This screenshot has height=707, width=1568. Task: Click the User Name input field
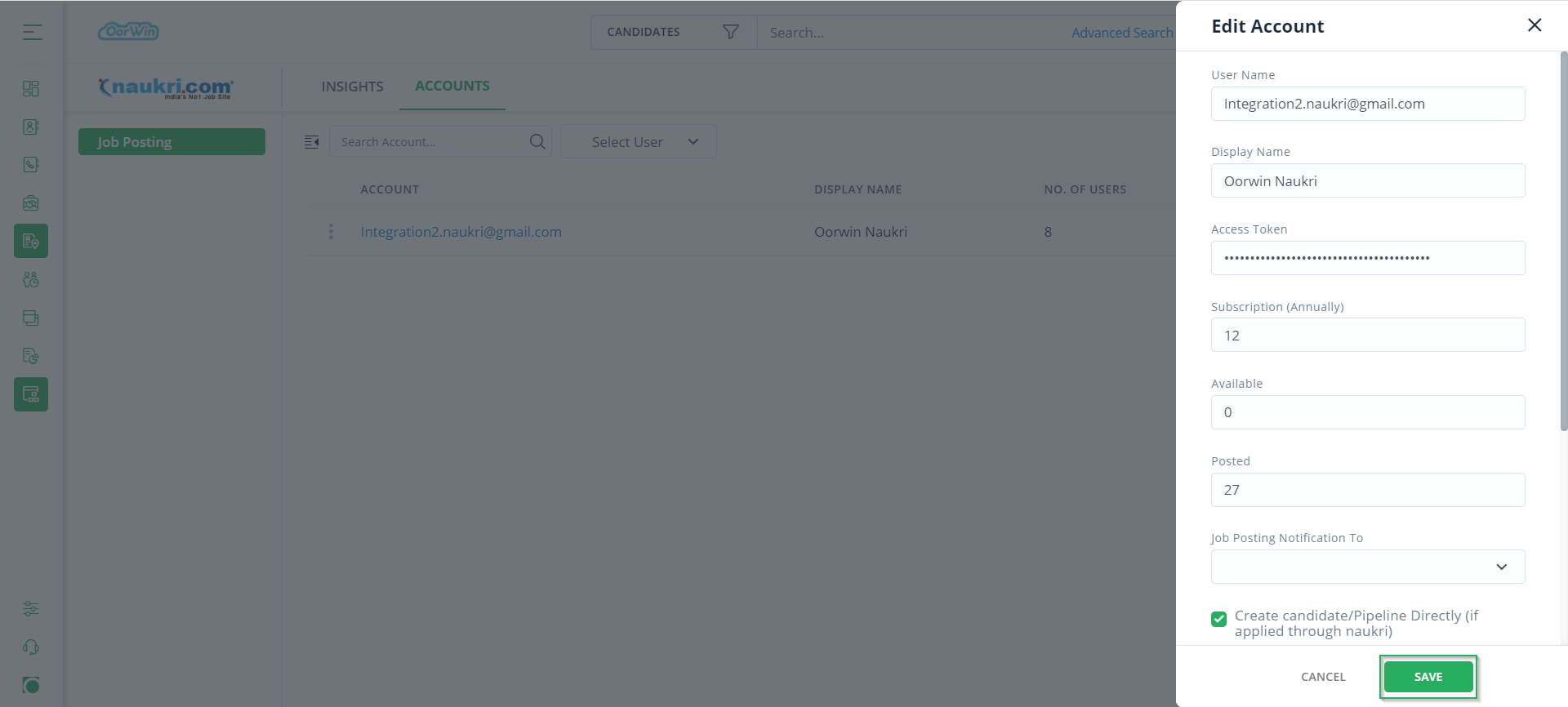coord(1368,104)
